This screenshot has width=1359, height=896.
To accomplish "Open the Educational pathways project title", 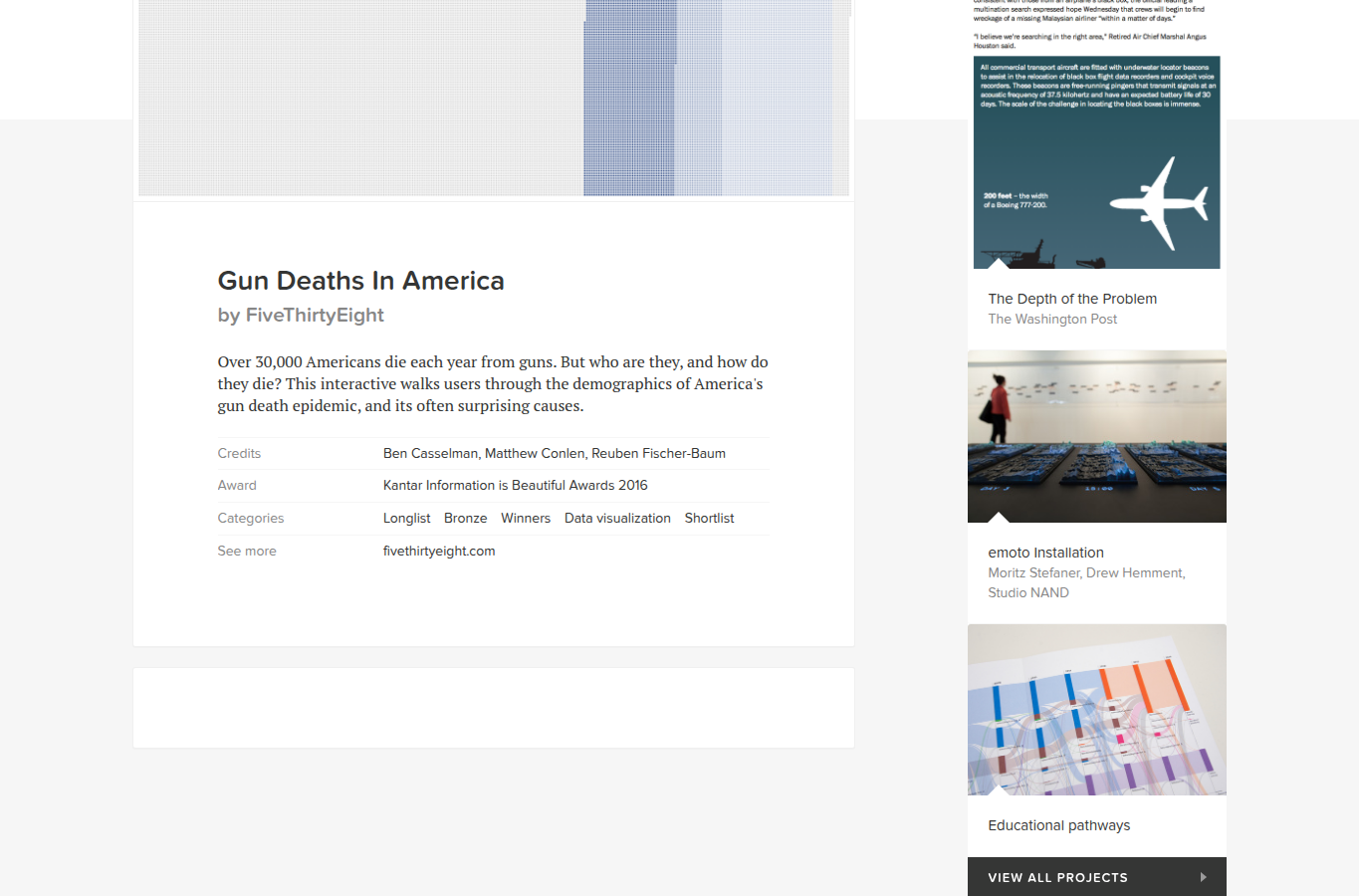I will tap(1058, 825).
